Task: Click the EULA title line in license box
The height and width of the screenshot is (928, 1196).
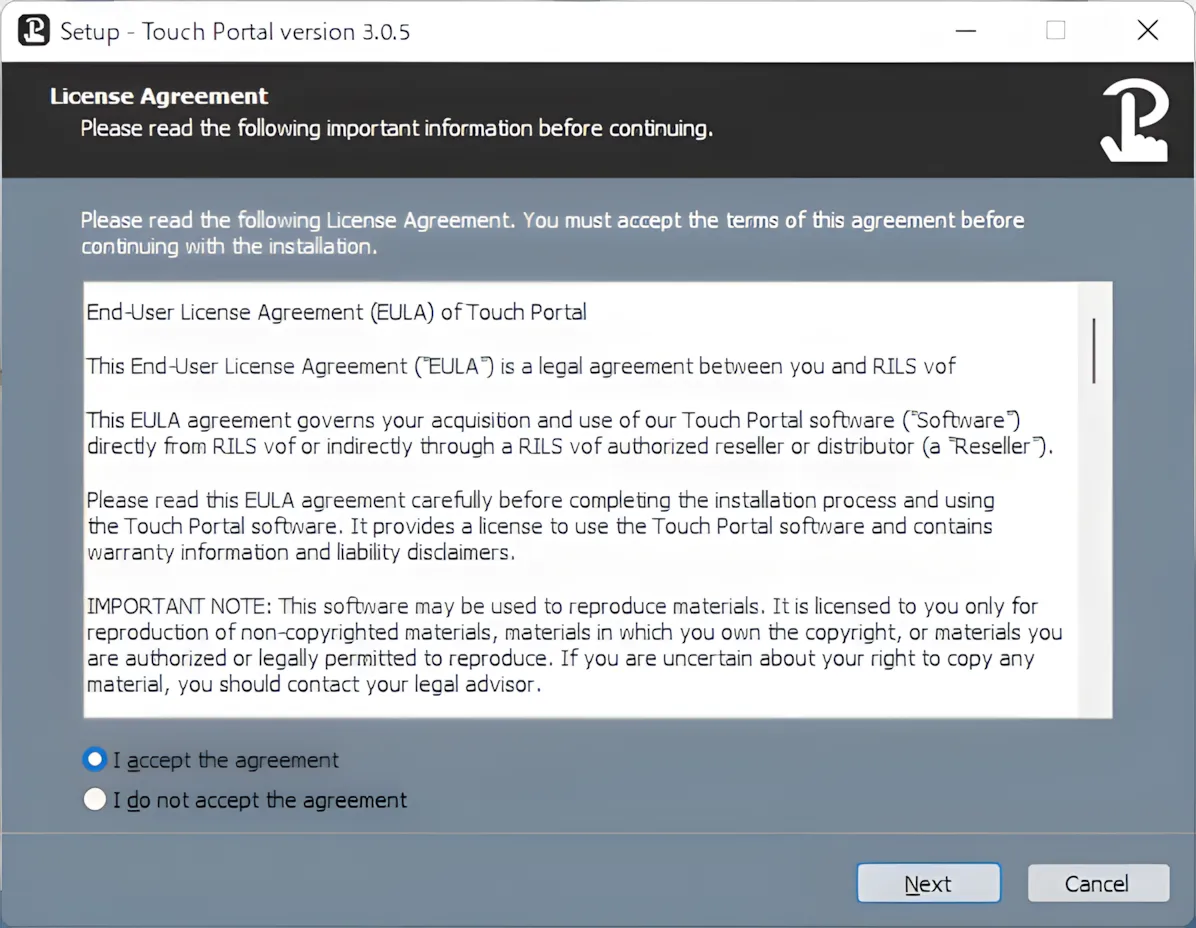Action: (336, 312)
